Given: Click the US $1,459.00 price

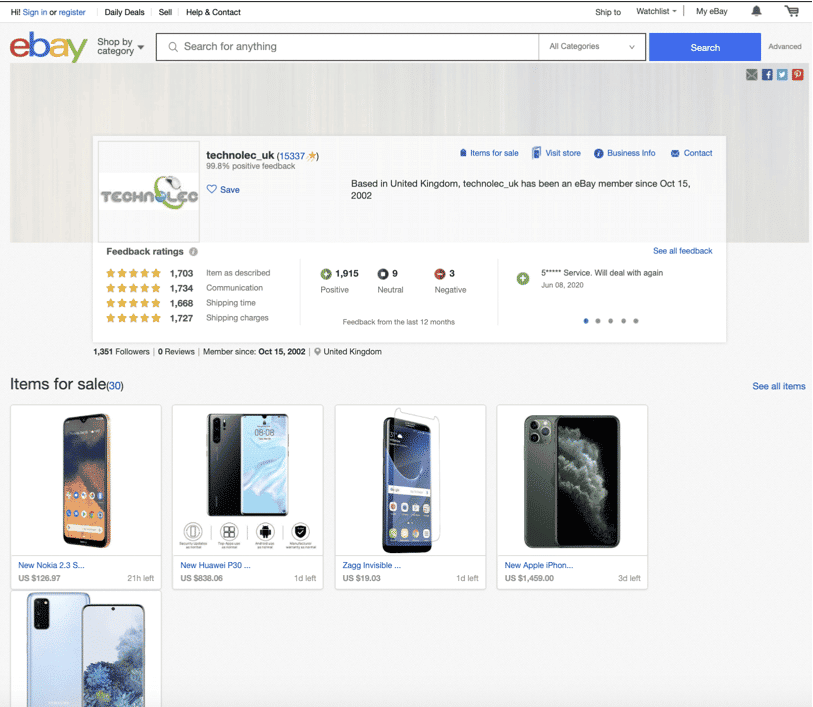Looking at the screenshot, I should [529, 578].
